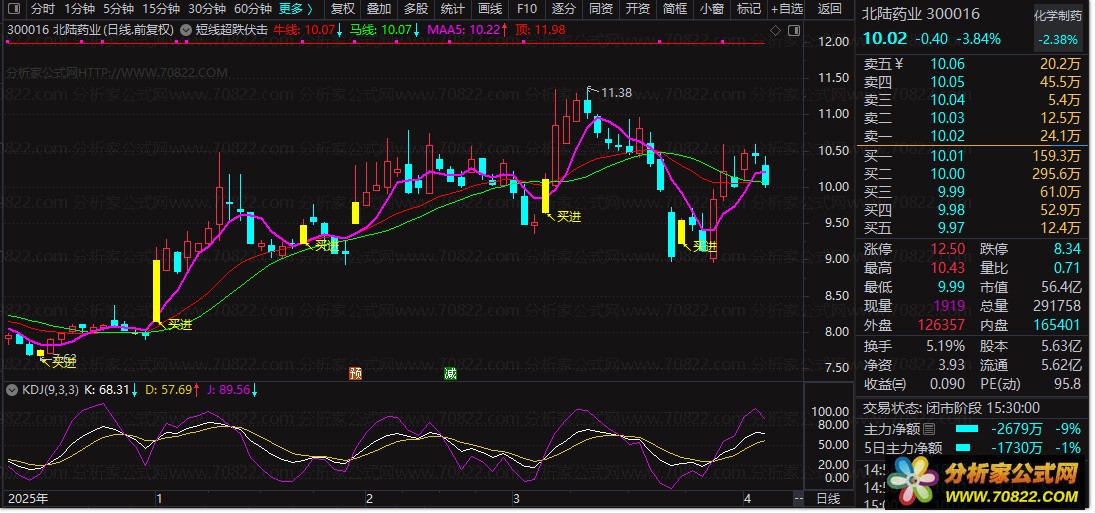Click the 短线超跌伏击 indicator name
1095x513 pixels.
(x=232, y=30)
